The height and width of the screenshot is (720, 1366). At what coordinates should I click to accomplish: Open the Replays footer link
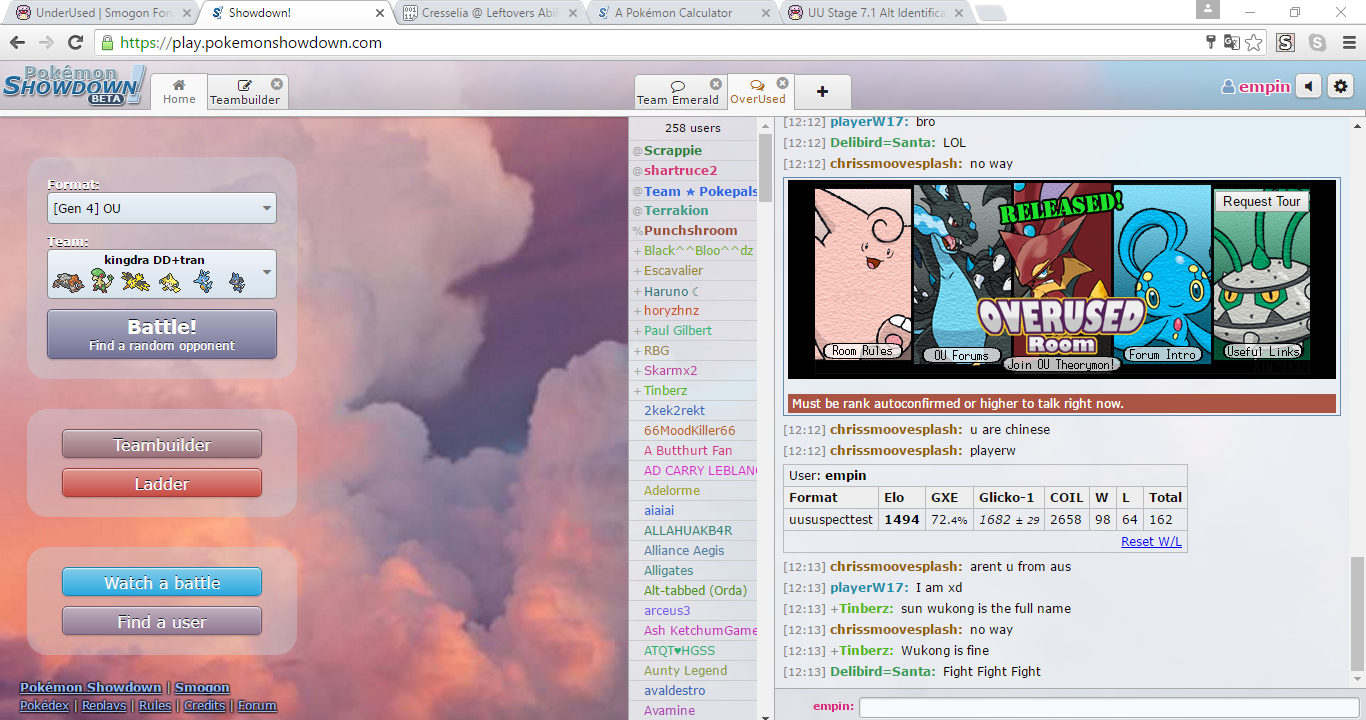point(104,705)
